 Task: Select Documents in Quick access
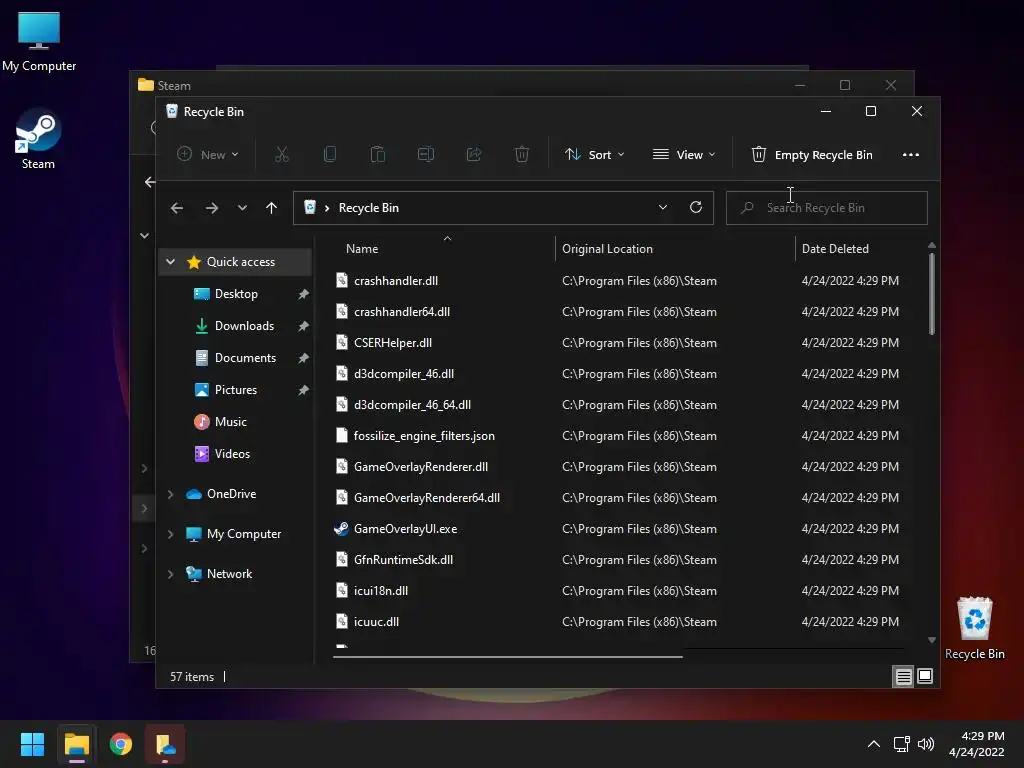[245, 358]
